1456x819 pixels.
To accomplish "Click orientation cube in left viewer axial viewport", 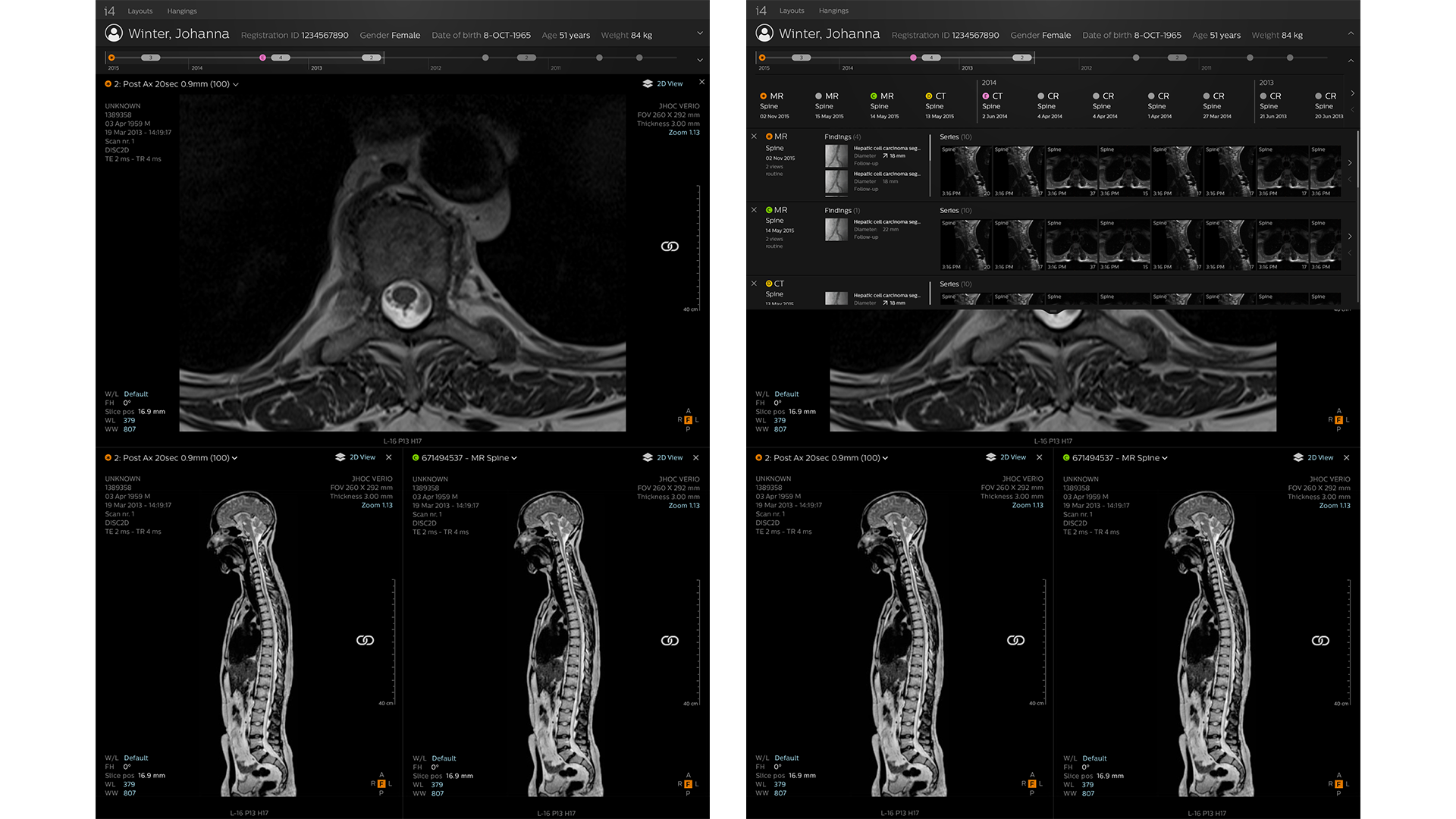I will click(688, 420).
